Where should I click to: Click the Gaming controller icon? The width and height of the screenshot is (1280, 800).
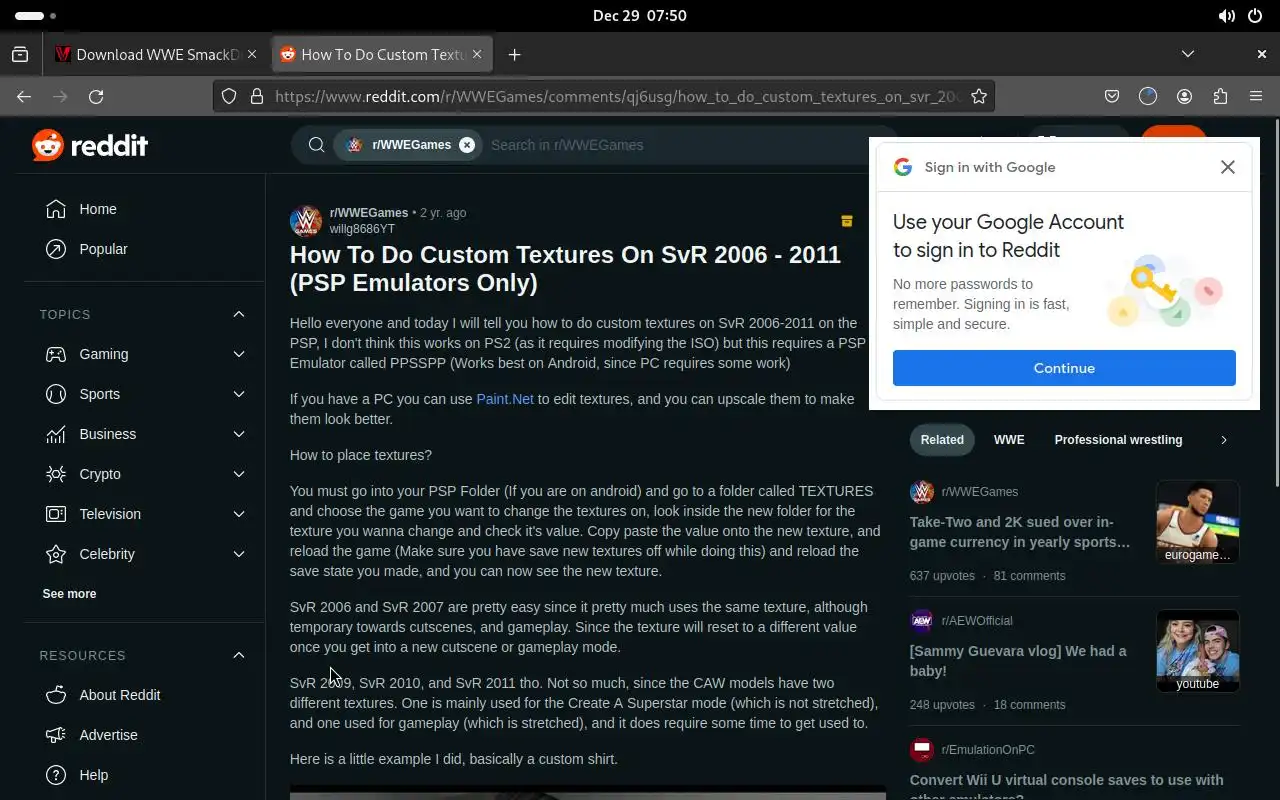[56, 354]
